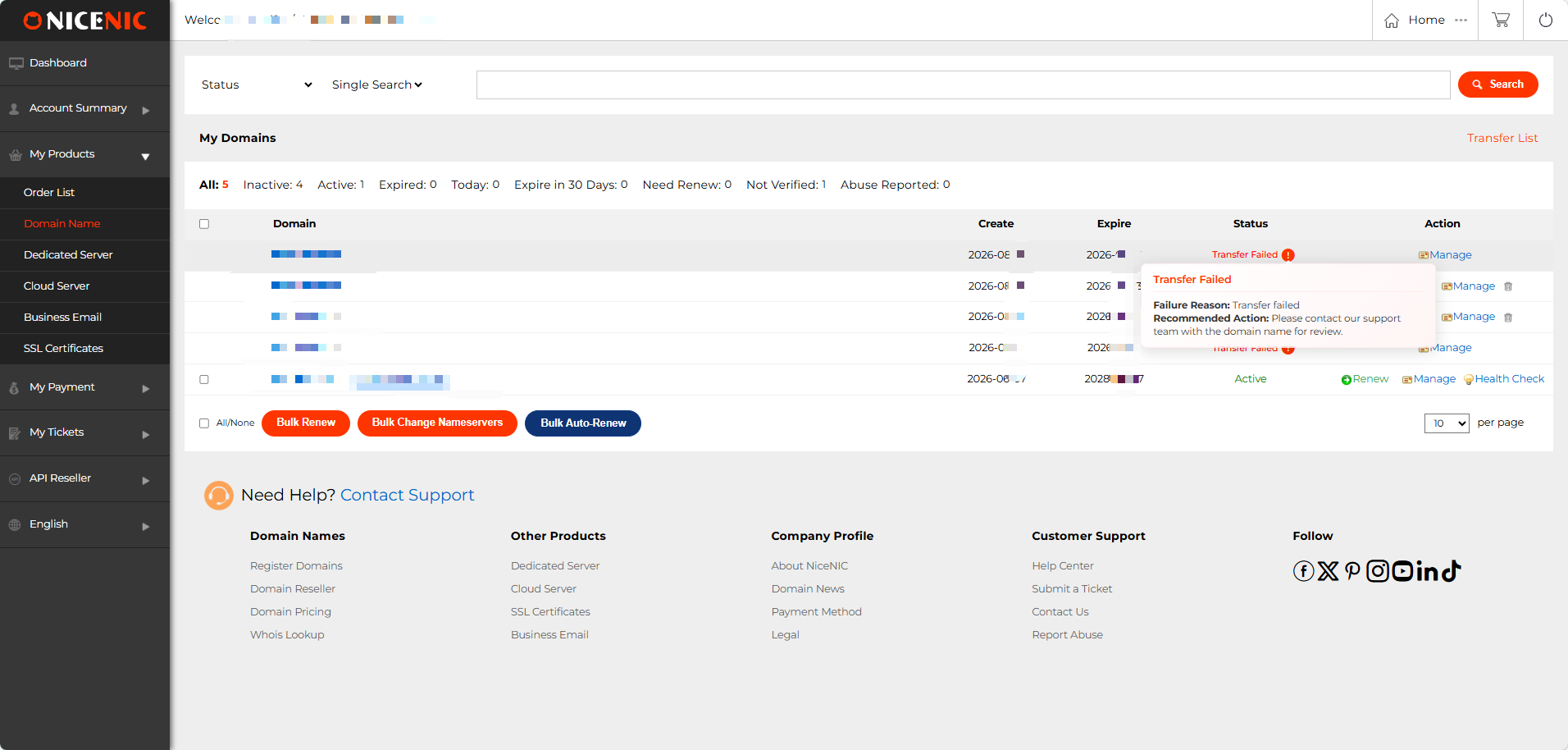Viewport: 1568px width, 750px height.
Task: Click the NiceNIC logo
Action: (85, 21)
